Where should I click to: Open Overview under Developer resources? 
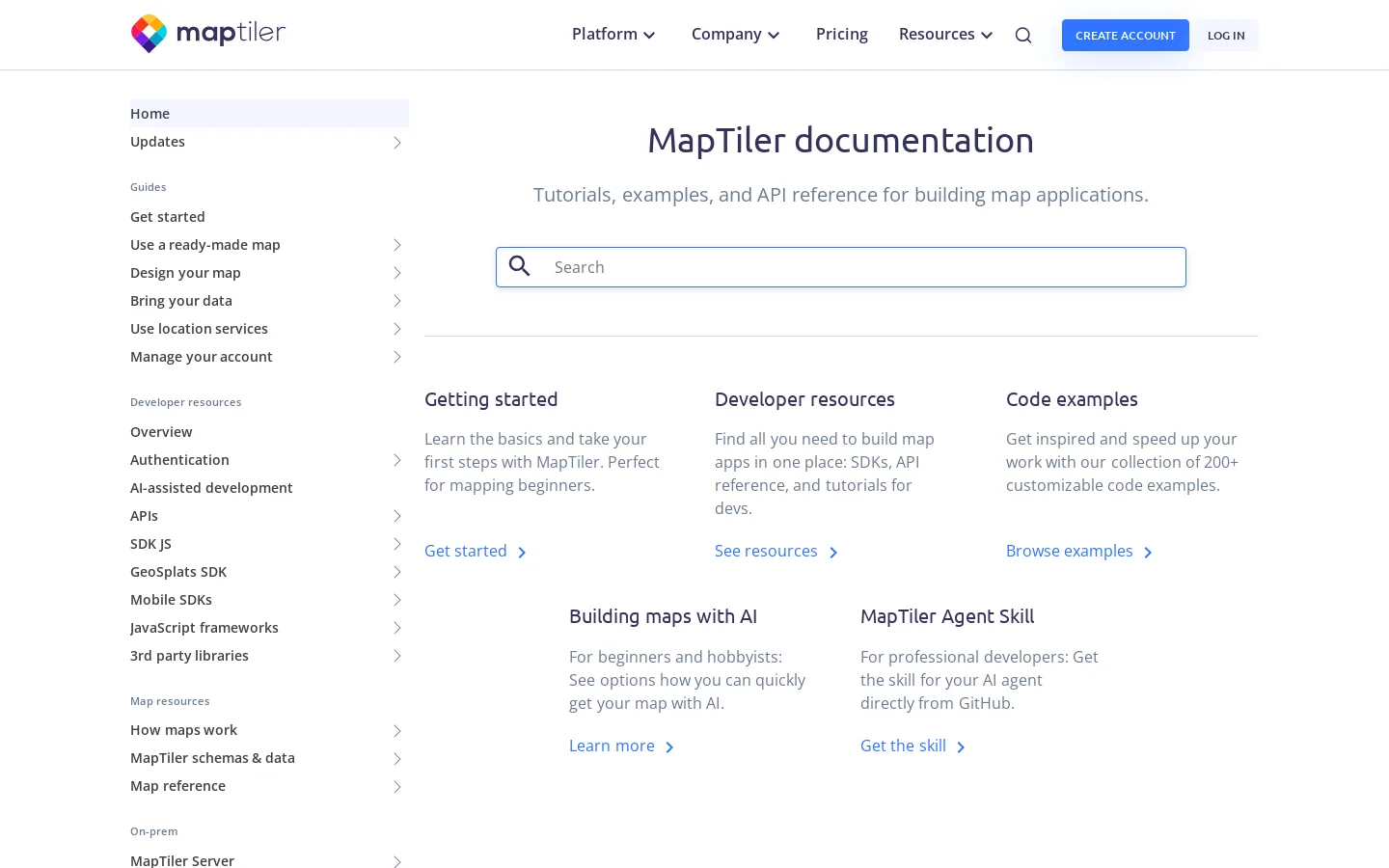161,432
